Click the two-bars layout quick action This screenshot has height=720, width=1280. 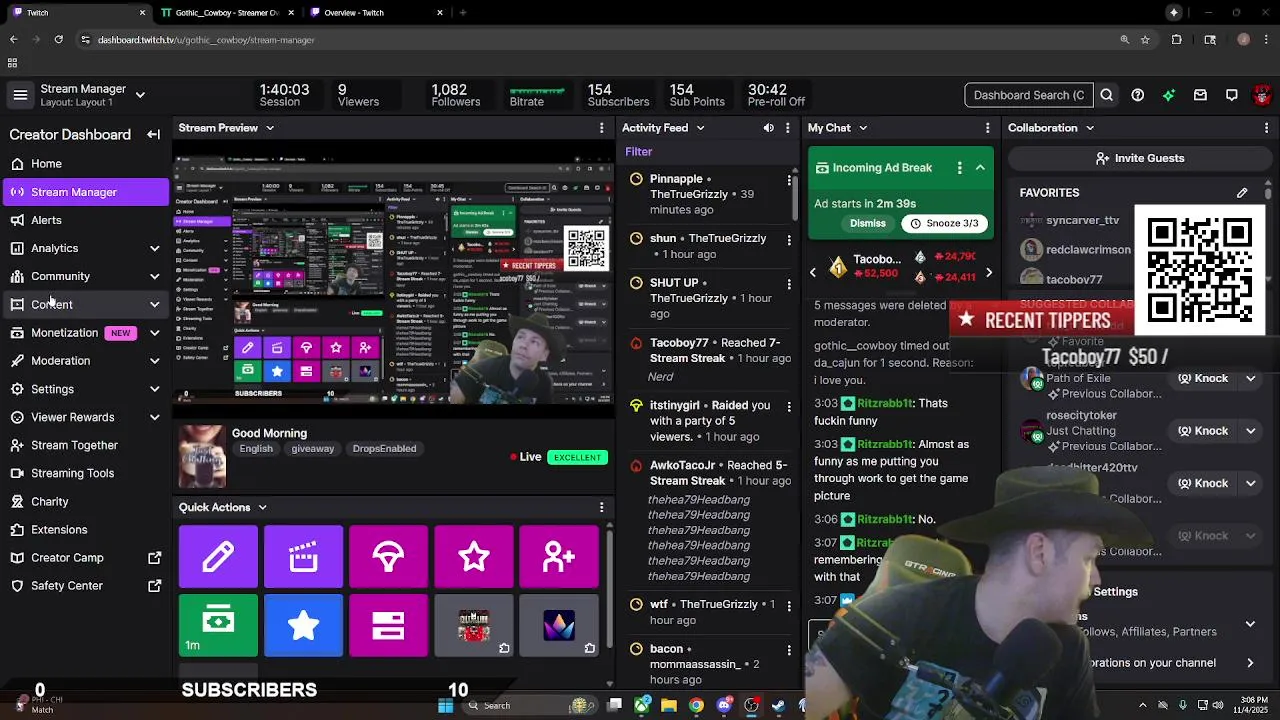[x=388, y=625]
